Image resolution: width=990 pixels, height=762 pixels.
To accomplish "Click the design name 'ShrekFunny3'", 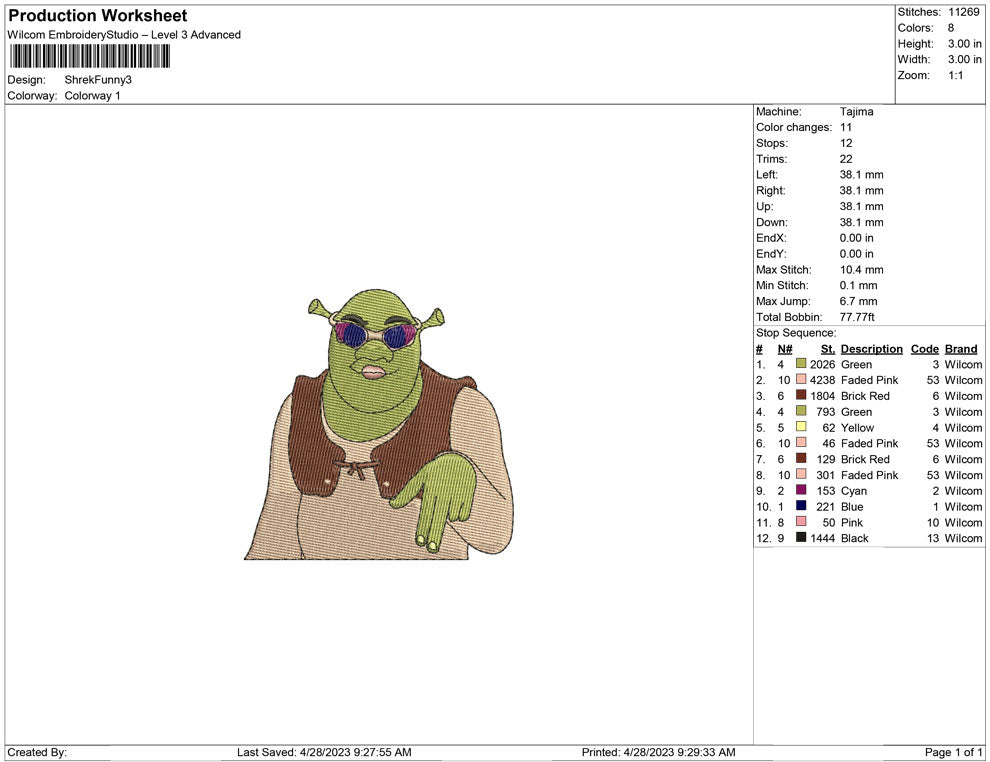I will [x=98, y=80].
